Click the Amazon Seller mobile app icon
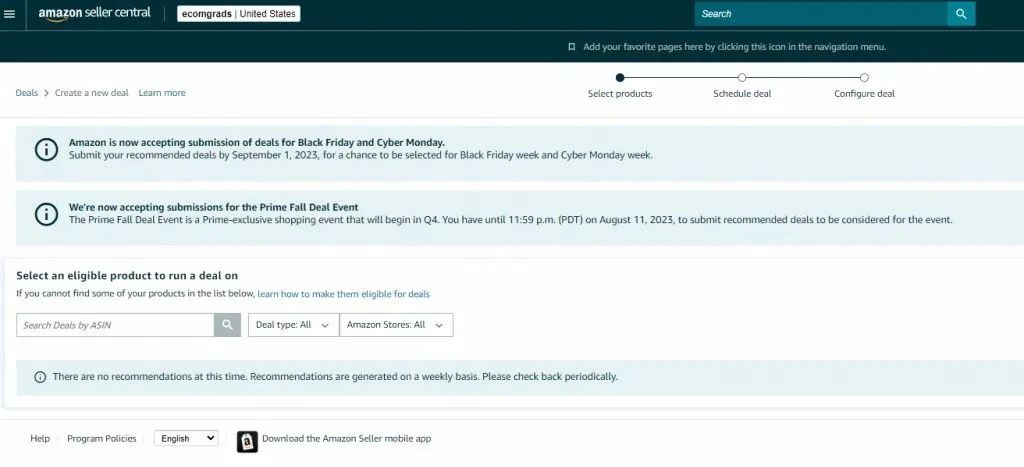 coord(247,440)
